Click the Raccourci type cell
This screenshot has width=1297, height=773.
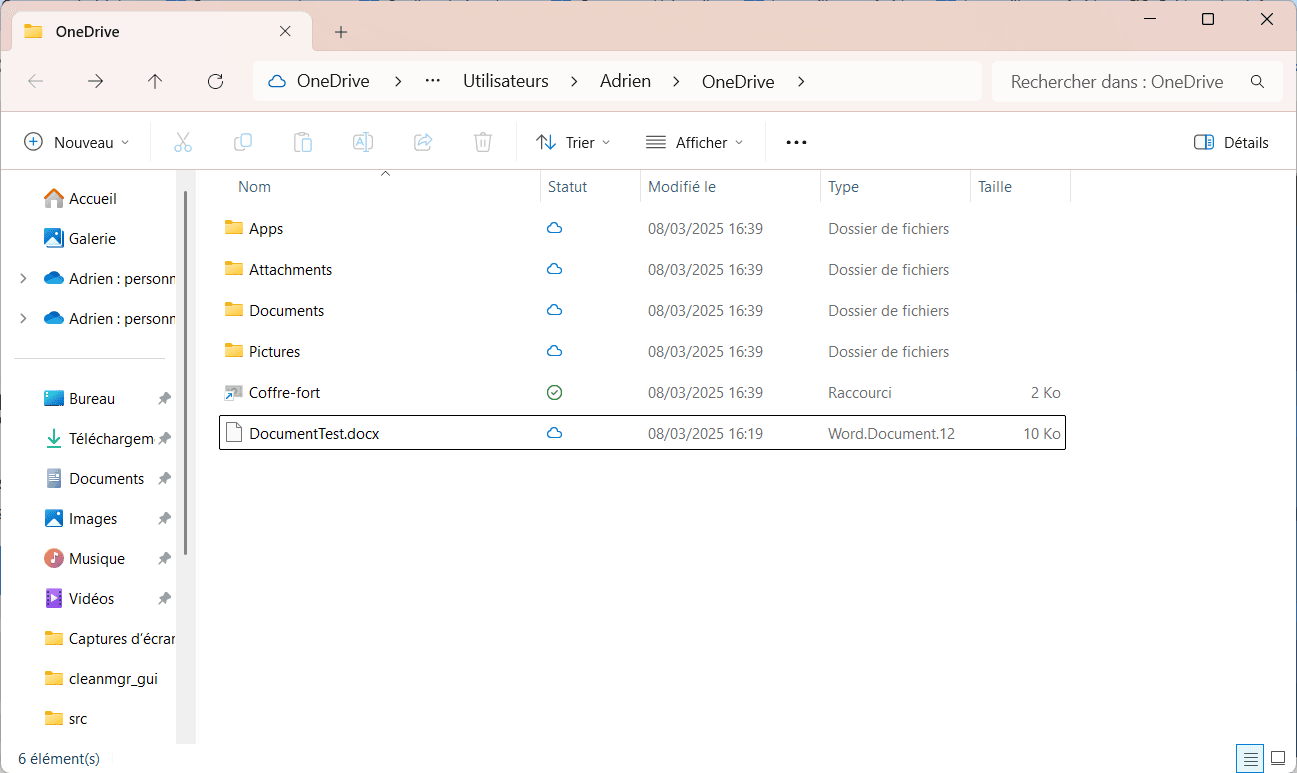click(860, 392)
